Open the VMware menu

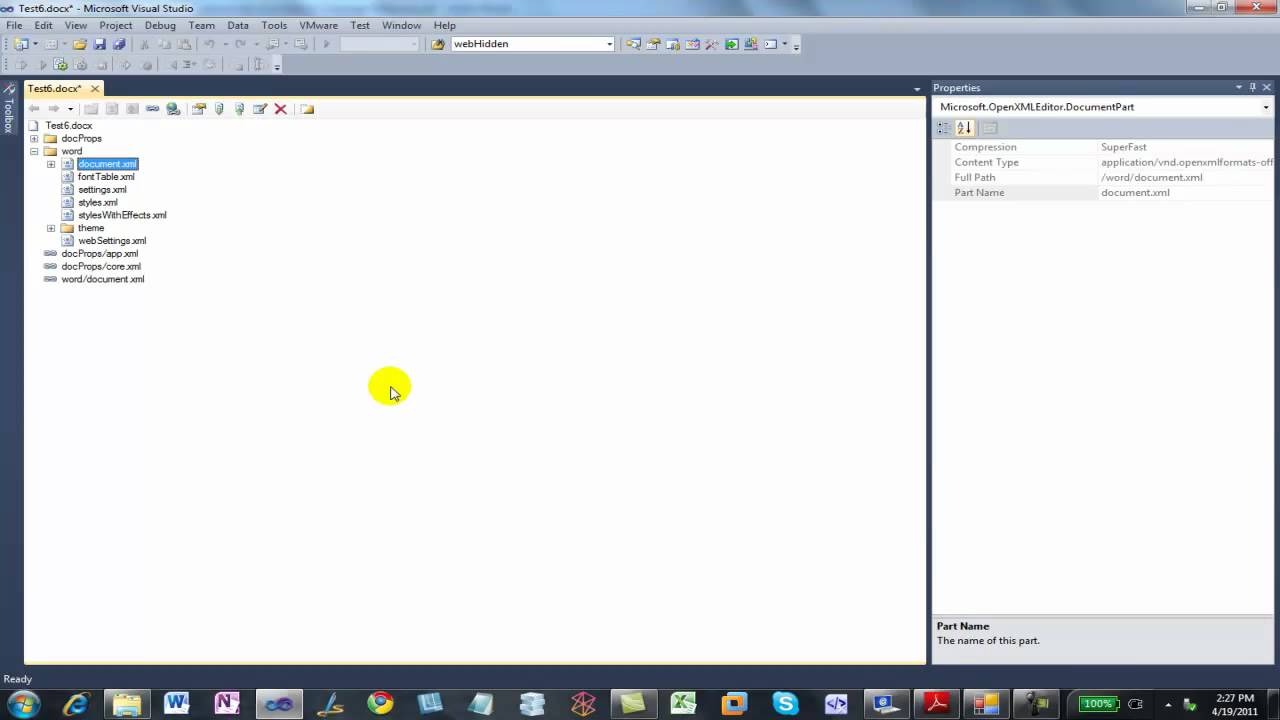click(x=318, y=25)
